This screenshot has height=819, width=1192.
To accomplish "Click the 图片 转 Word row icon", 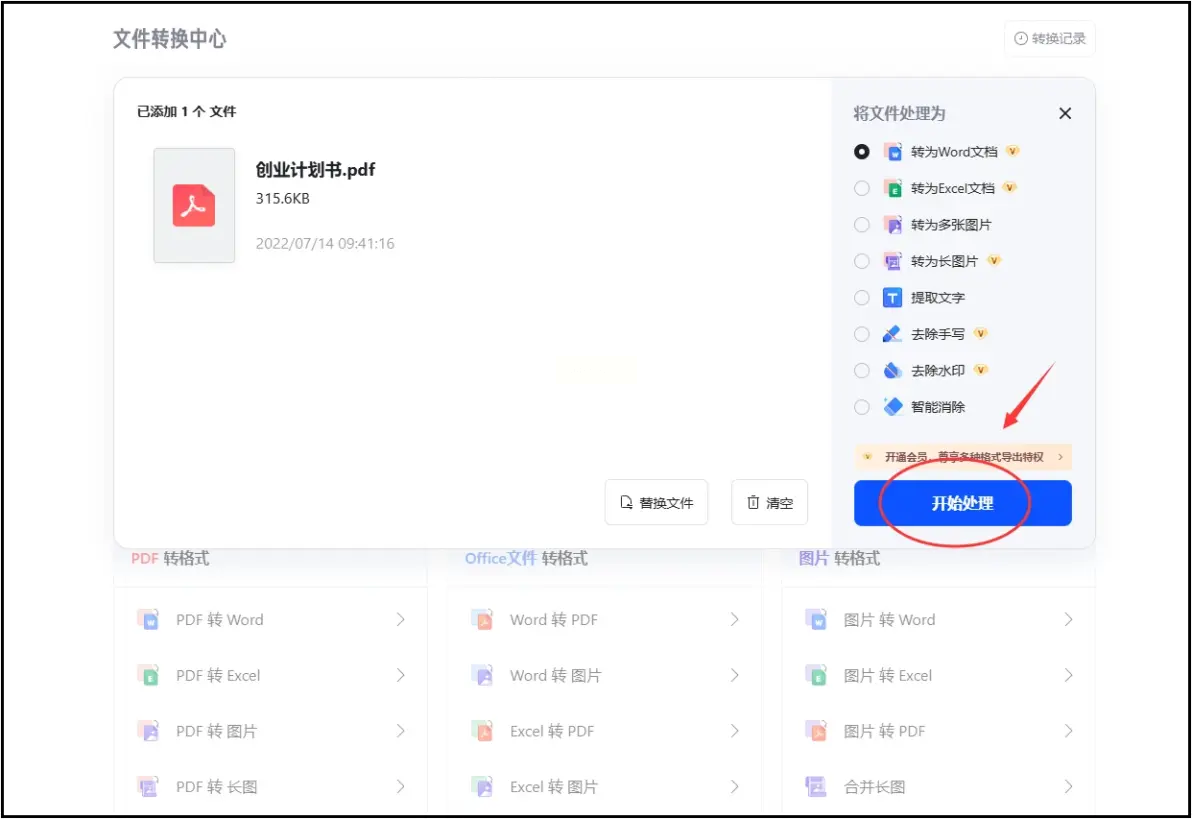I will (816, 620).
